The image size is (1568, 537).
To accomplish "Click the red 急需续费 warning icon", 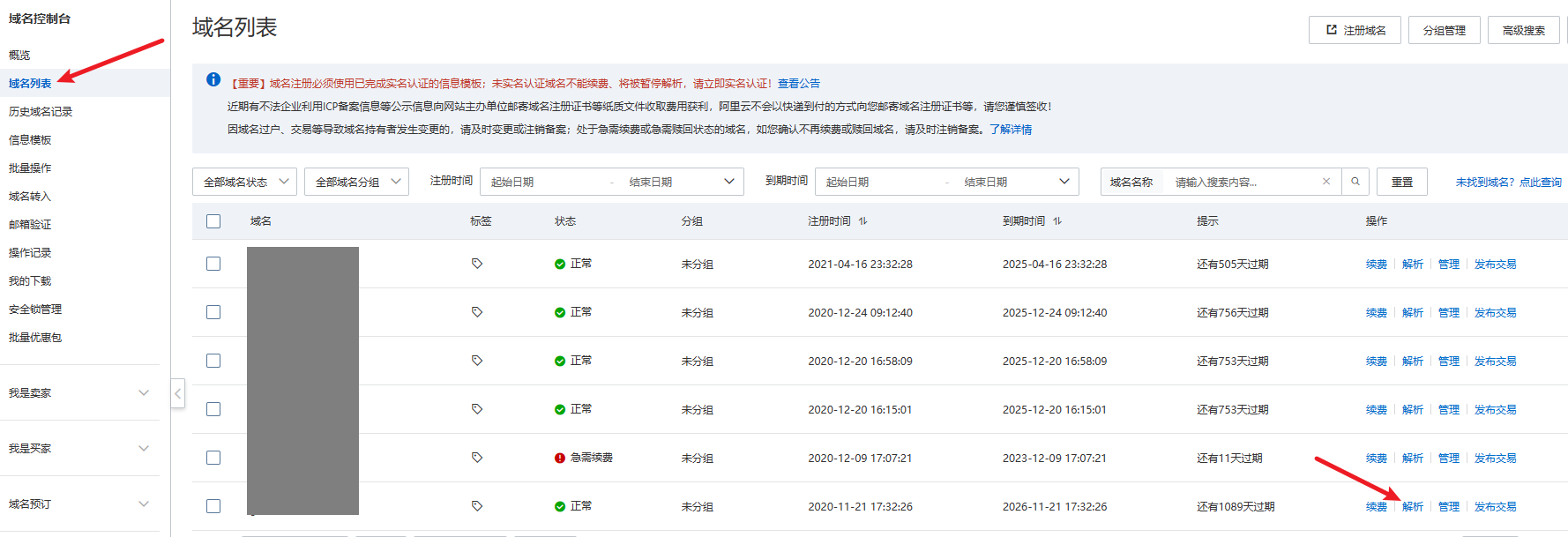I will tap(560, 458).
